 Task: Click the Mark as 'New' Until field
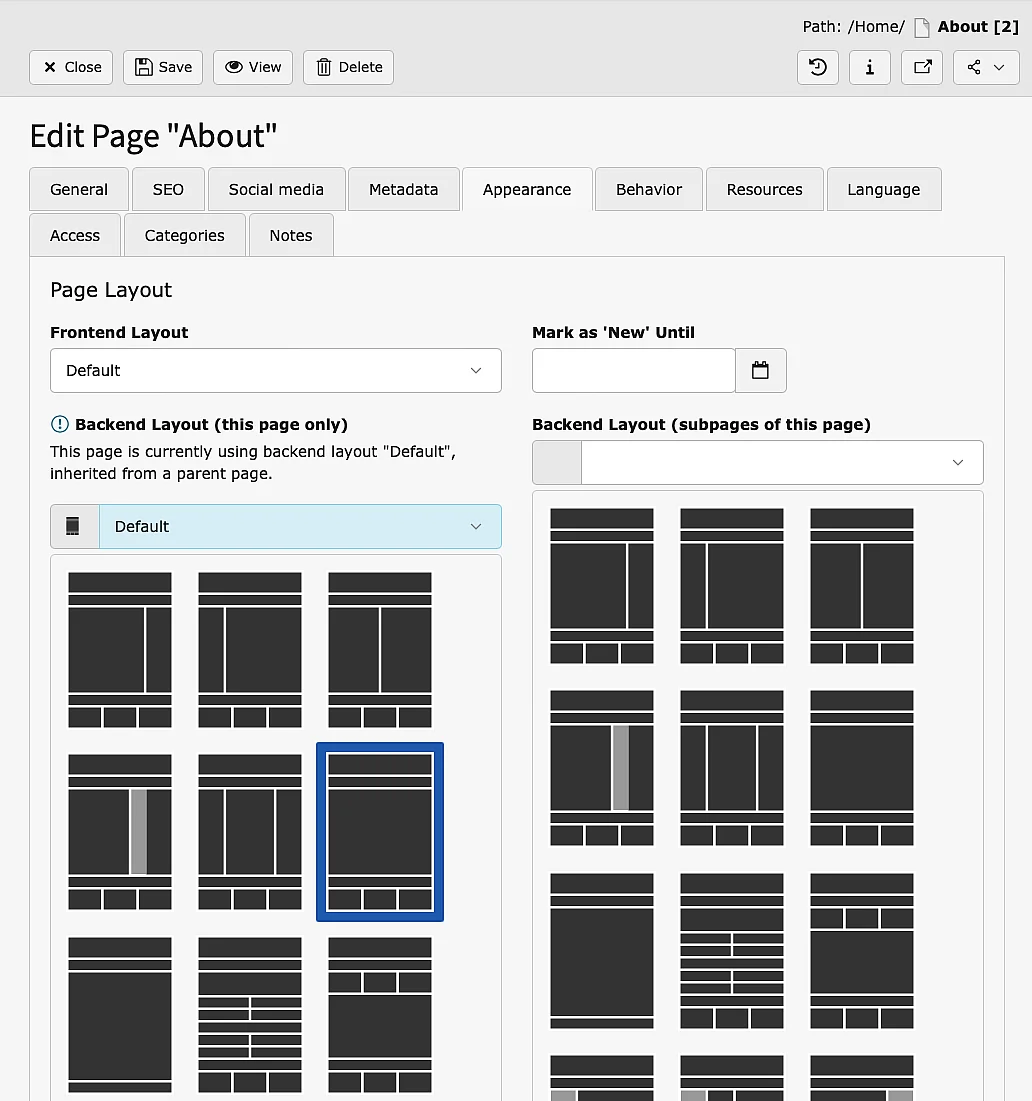tap(633, 371)
